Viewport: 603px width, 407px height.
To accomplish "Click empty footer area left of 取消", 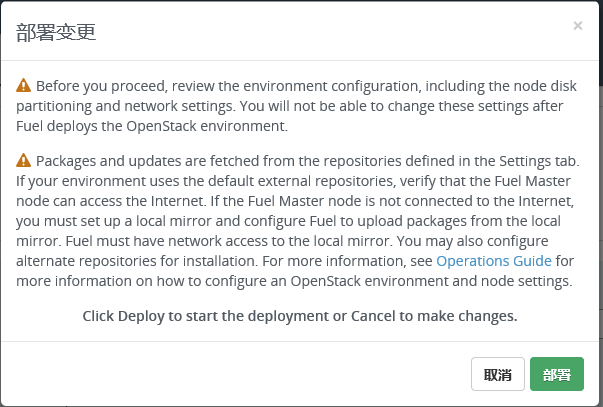I will click(235, 374).
